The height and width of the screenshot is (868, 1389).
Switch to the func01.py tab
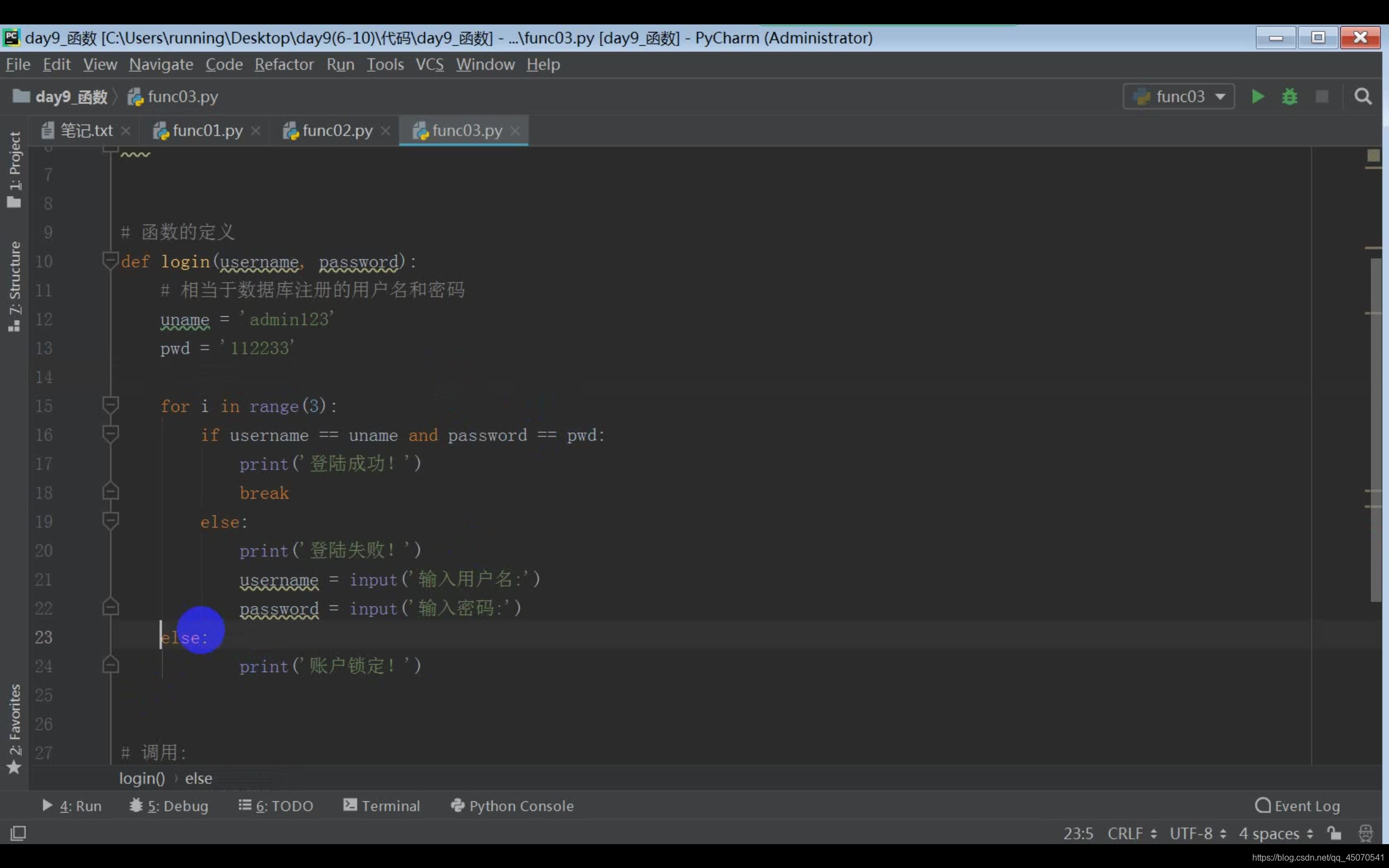207,131
